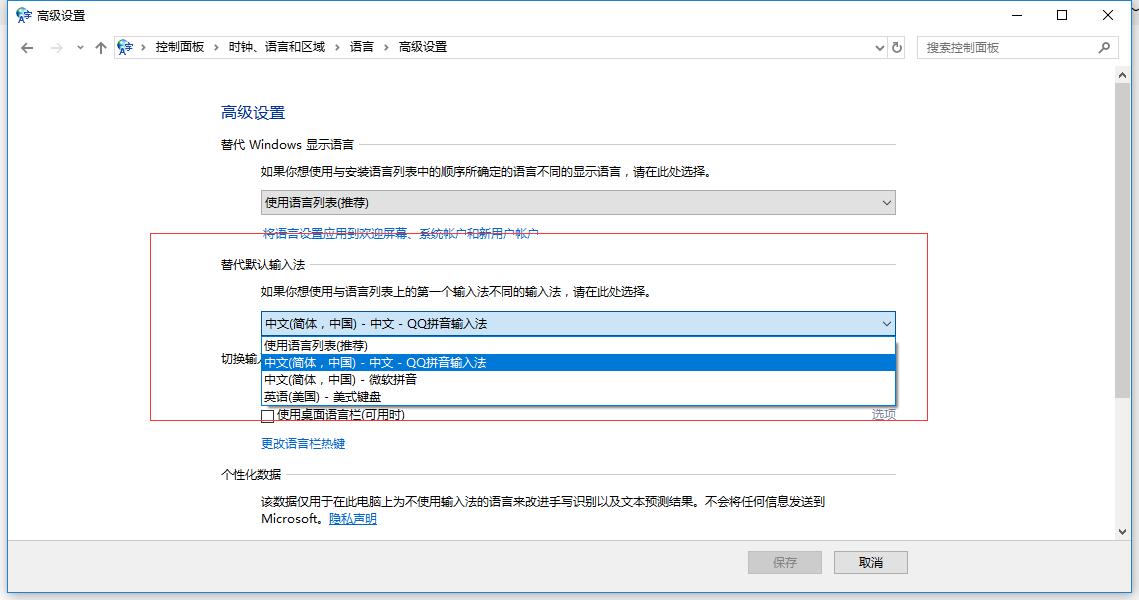Enable 使用桌面语言栏(可用时) checkbox

[267, 414]
